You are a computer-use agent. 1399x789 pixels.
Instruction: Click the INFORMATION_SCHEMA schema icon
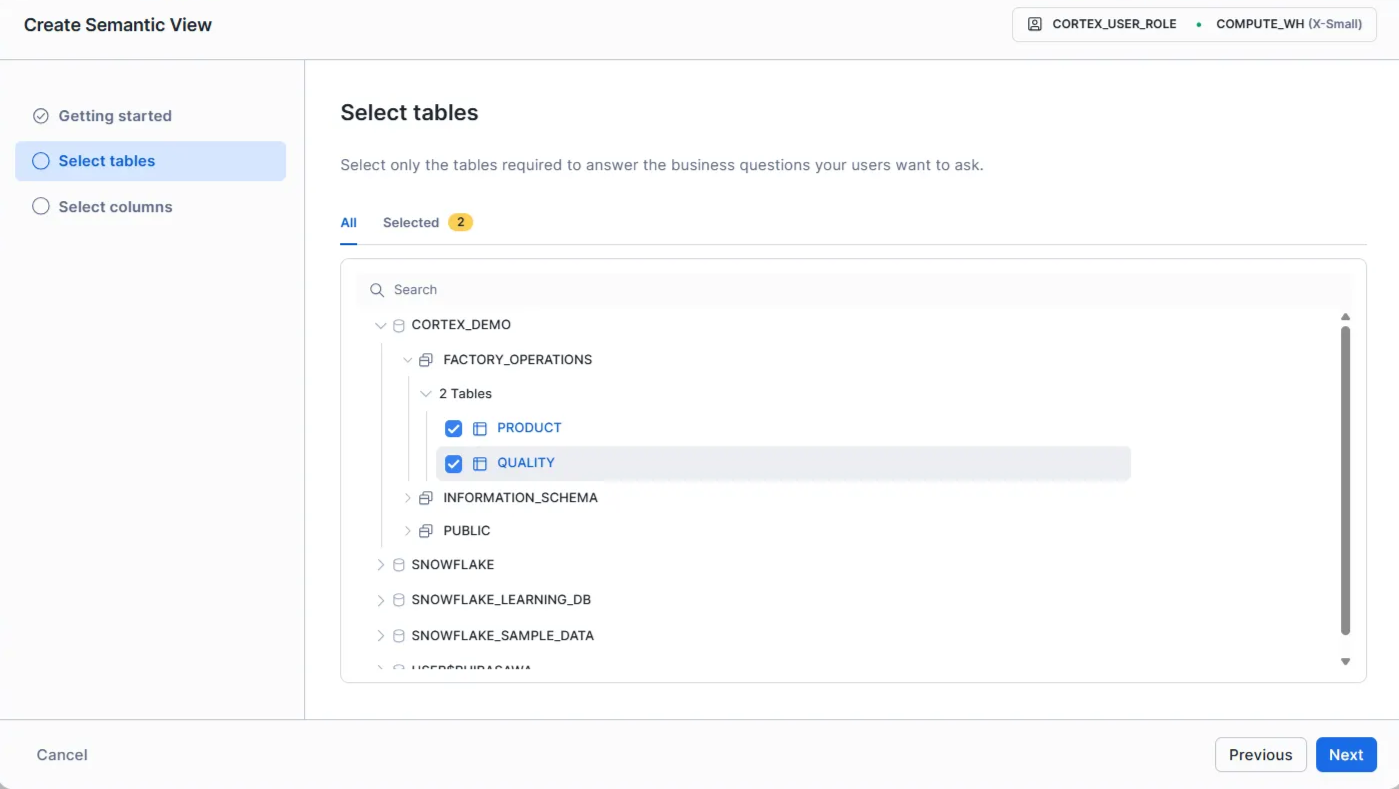(426, 498)
